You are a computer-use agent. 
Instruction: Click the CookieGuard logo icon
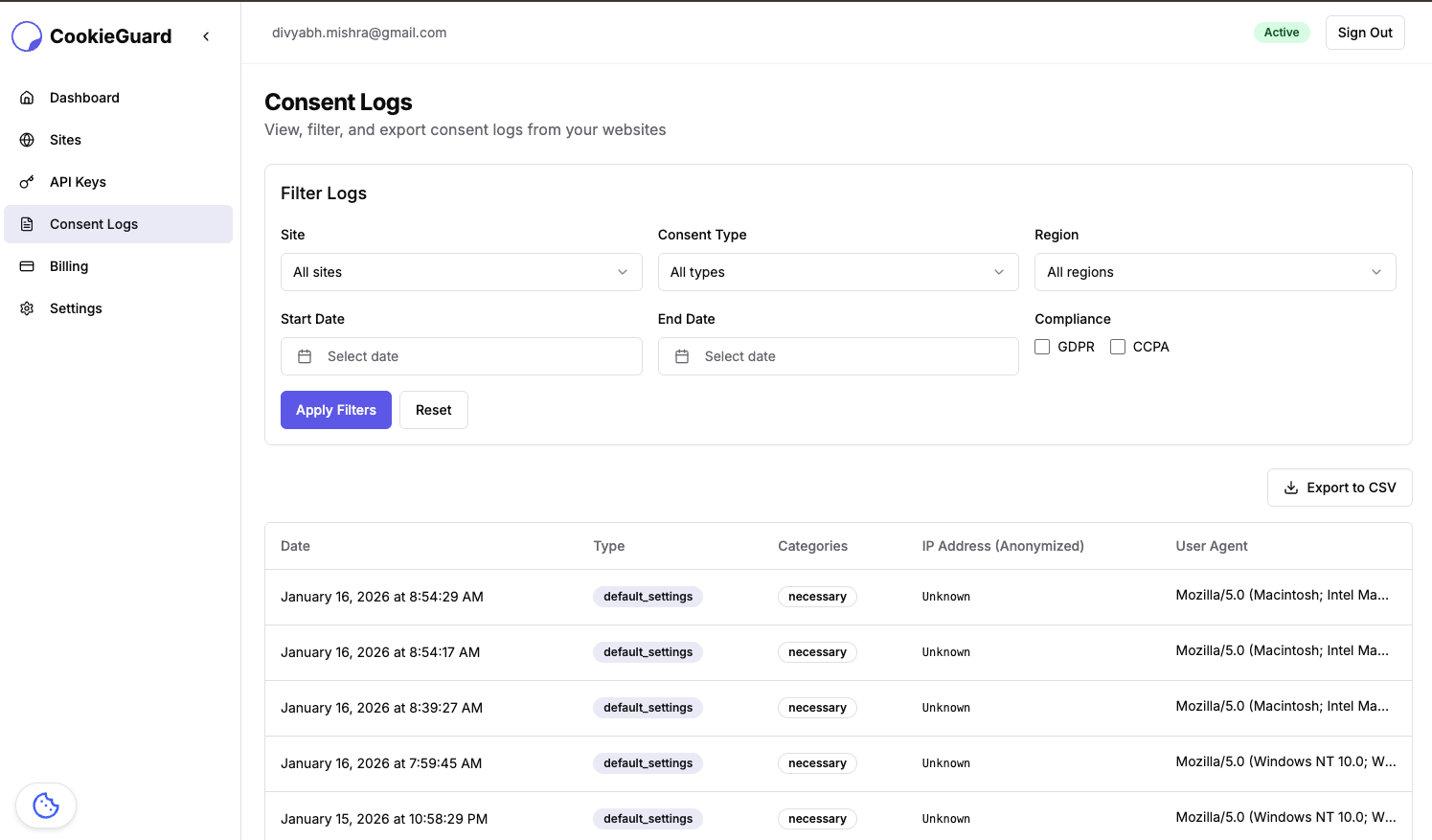(26, 35)
